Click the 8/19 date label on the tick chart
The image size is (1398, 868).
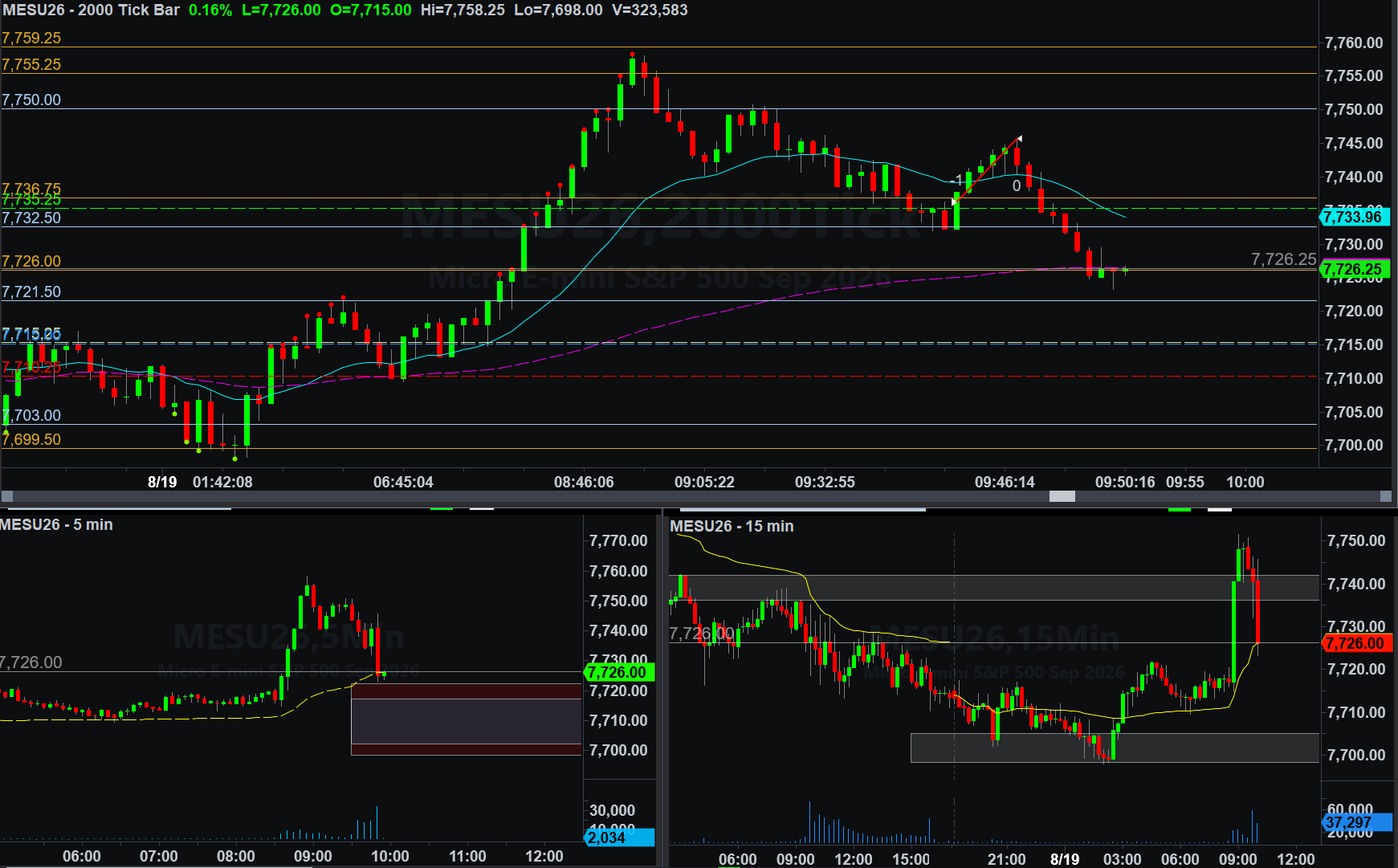[162, 482]
